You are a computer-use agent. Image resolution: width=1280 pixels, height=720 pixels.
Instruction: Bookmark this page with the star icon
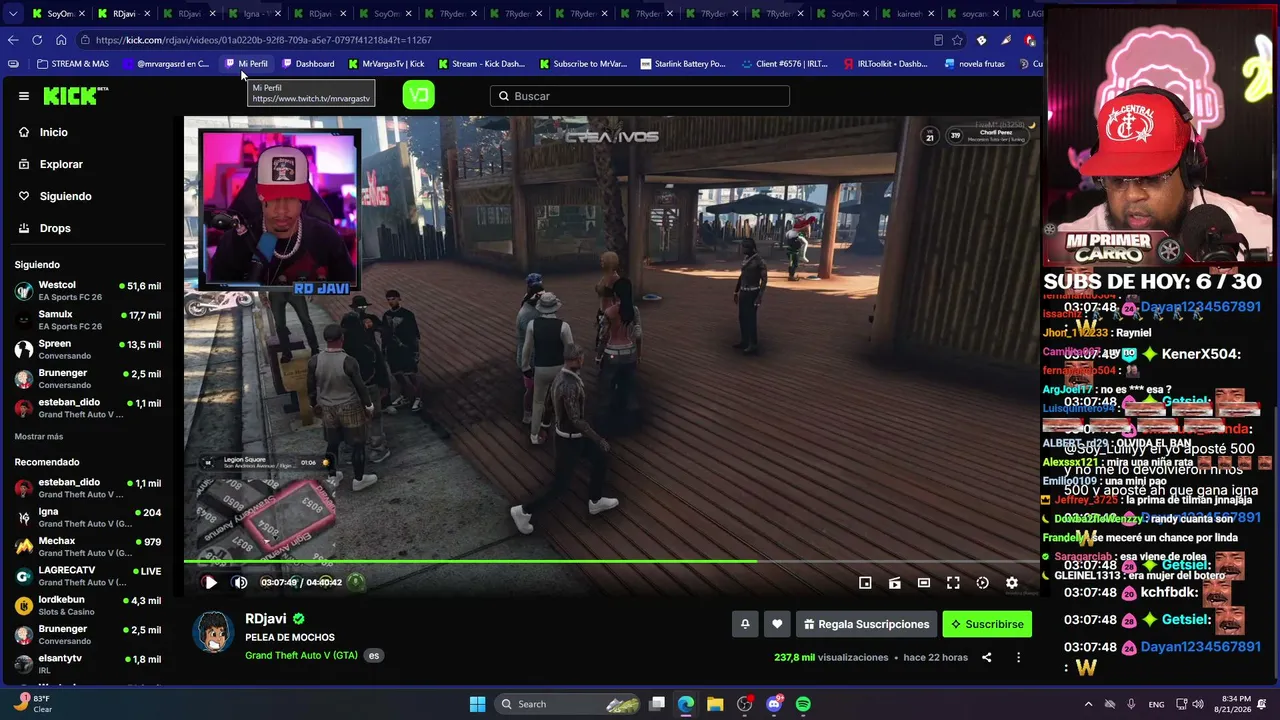[957, 40]
